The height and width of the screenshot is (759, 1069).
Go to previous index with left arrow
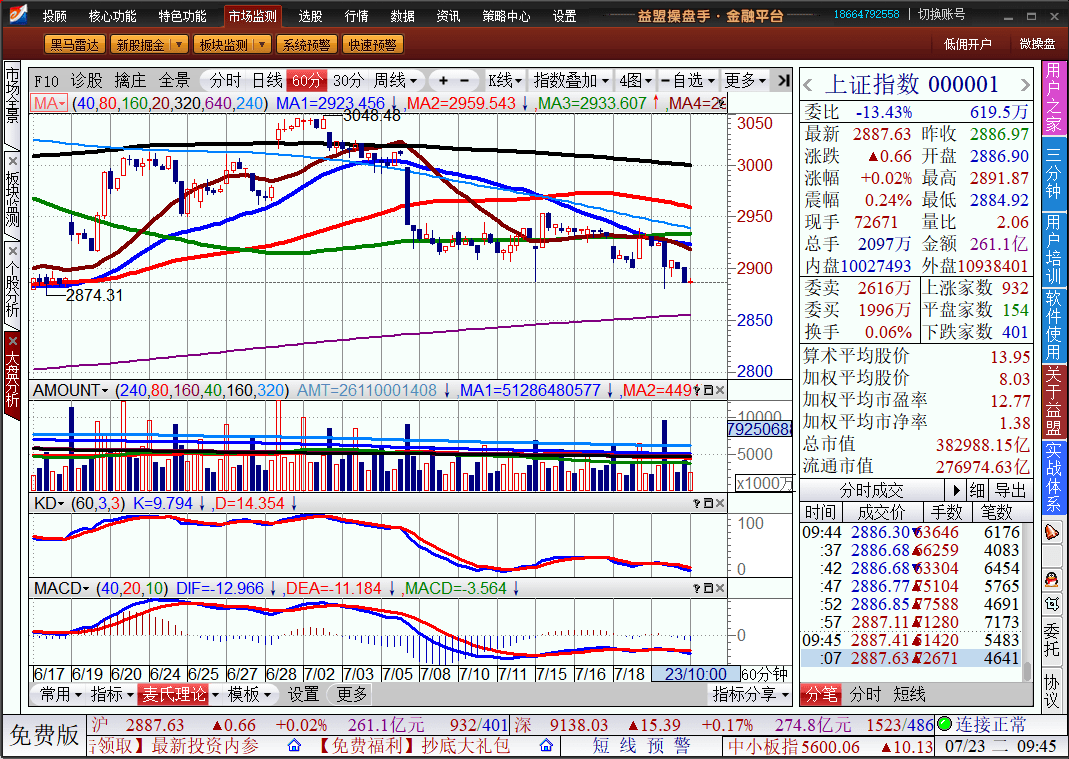click(809, 85)
